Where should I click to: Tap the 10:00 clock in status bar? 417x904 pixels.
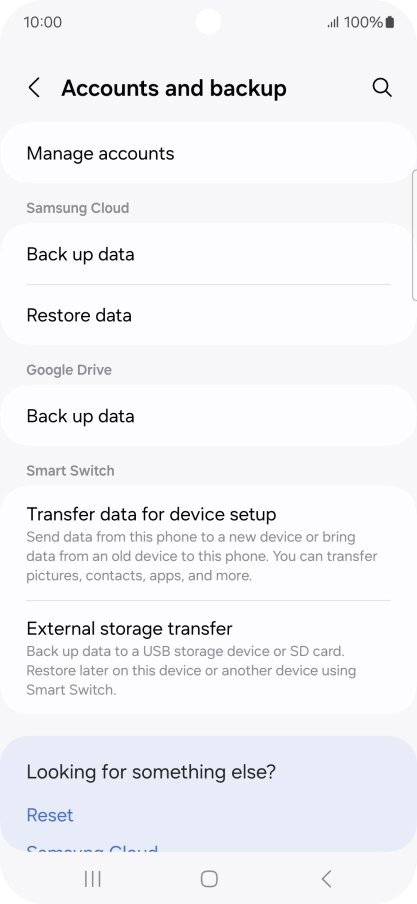pos(43,22)
